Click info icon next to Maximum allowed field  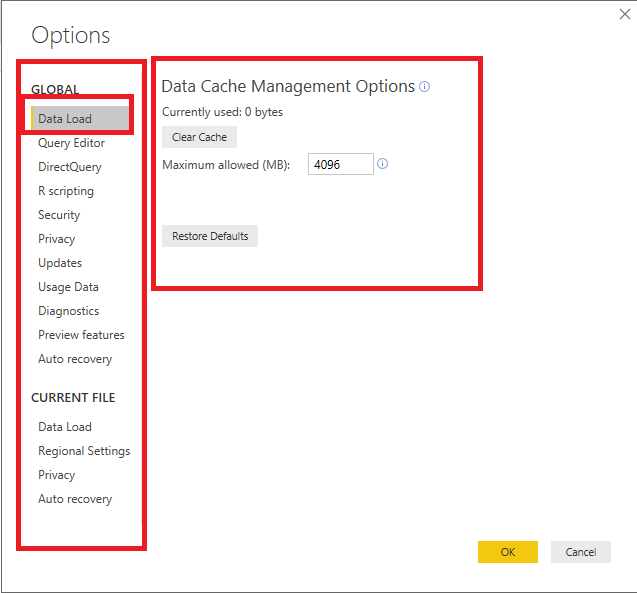tap(383, 164)
